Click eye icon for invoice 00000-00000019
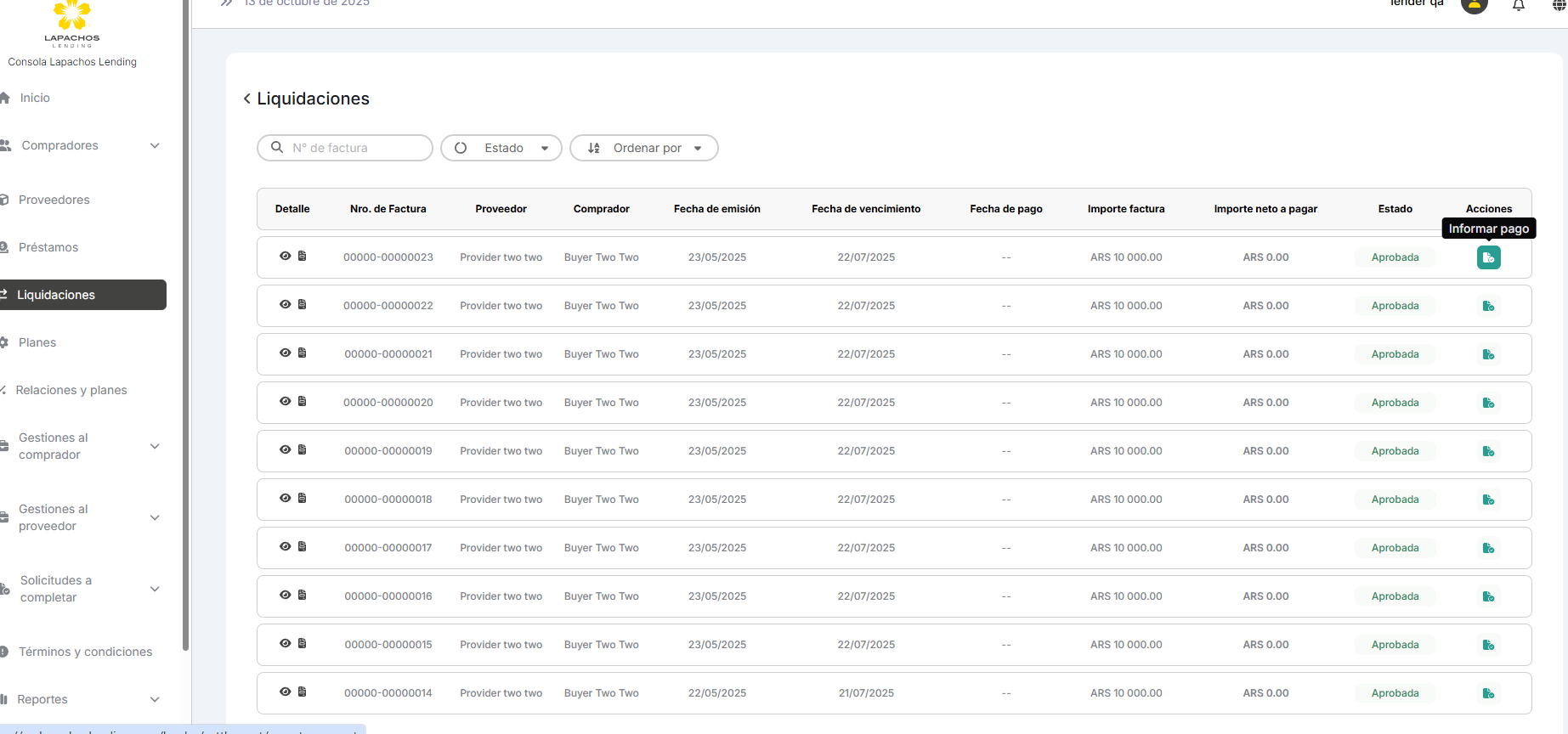 pyautogui.click(x=286, y=449)
